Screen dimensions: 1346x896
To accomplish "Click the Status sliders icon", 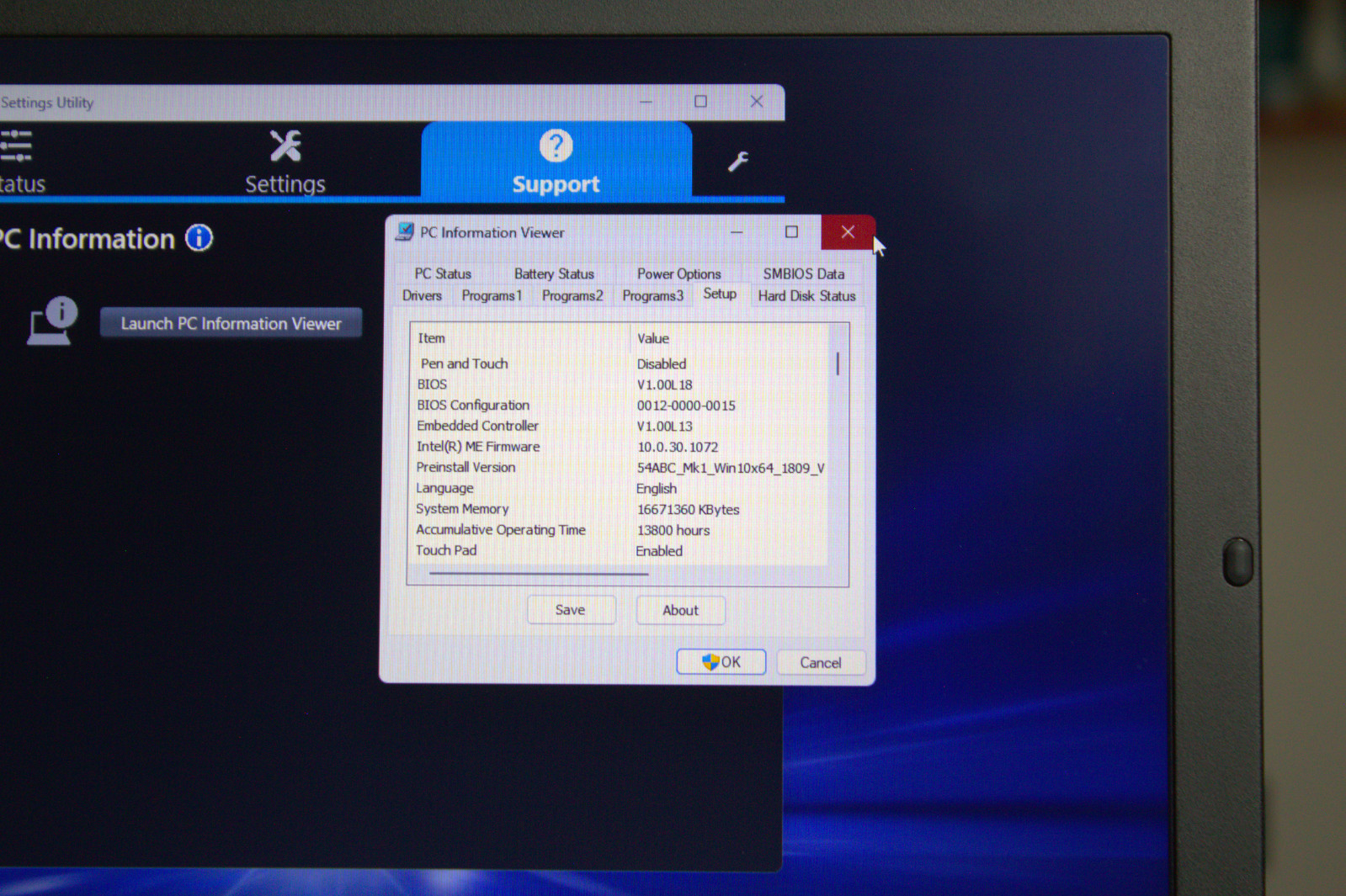I will click(x=15, y=146).
